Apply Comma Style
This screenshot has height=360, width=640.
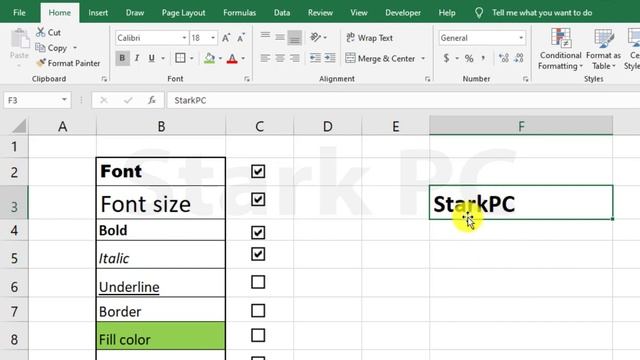(484, 58)
